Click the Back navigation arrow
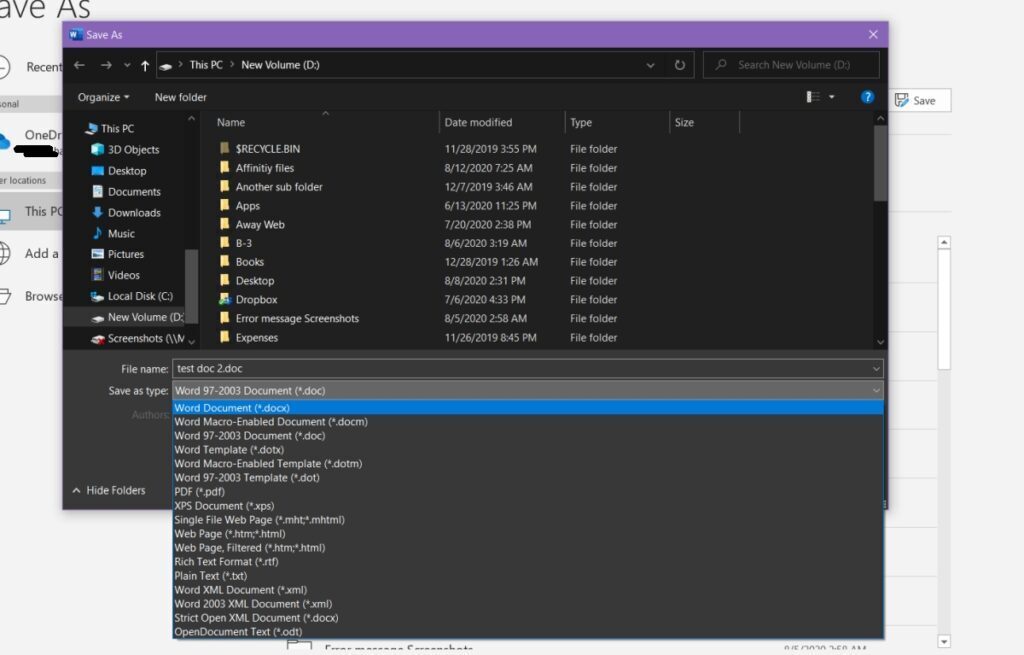The image size is (1024, 655). tap(80, 64)
